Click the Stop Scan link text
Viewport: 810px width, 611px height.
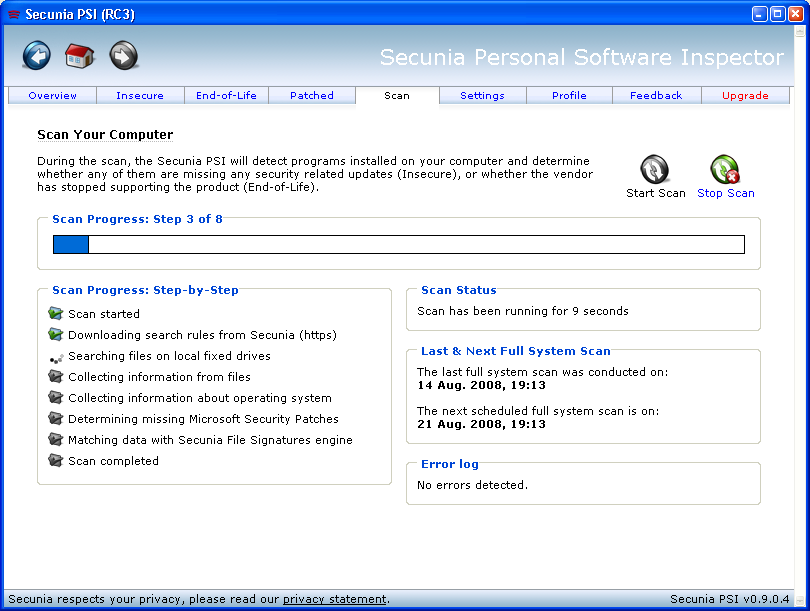[726, 193]
